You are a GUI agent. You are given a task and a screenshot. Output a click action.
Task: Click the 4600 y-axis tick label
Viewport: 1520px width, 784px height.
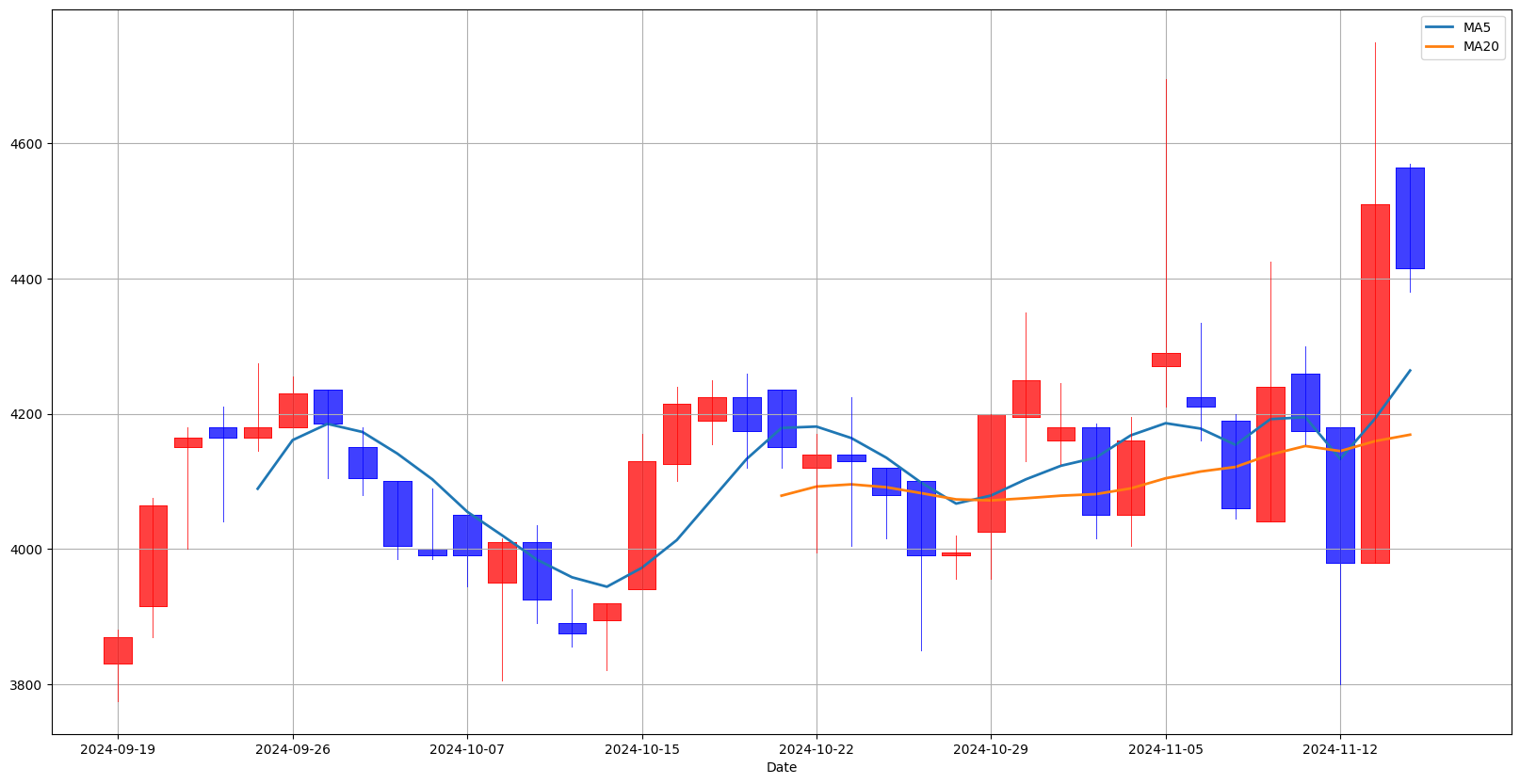27,144
